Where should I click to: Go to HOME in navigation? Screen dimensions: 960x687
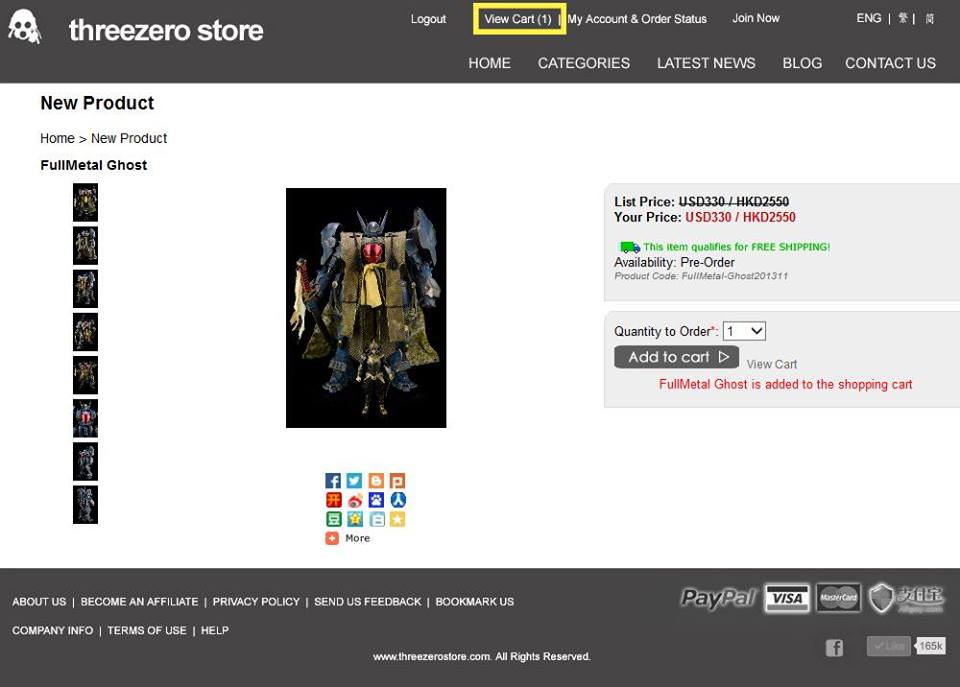pos(489,63)
